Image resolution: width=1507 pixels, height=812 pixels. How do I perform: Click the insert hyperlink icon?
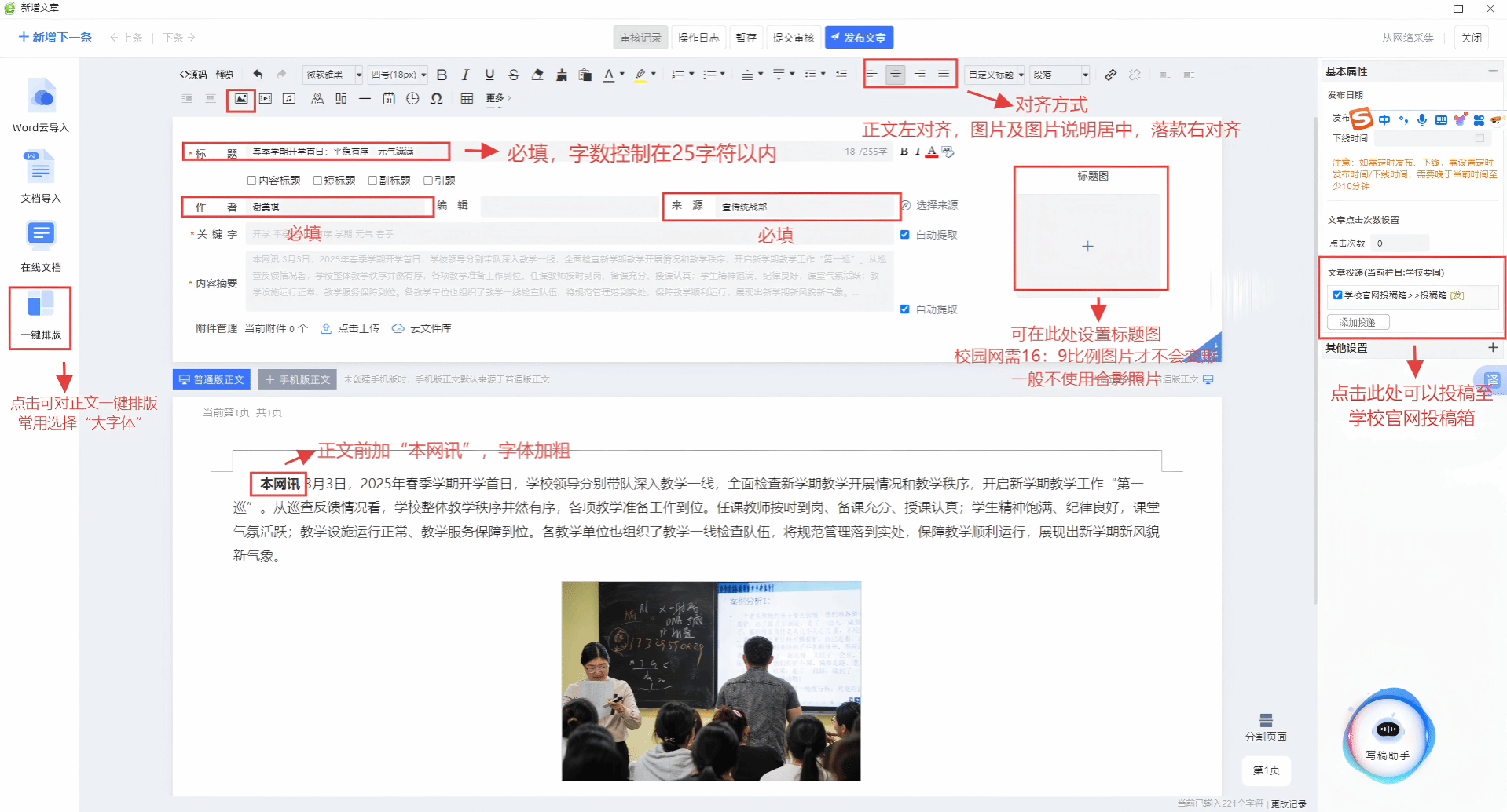point(1110,75)
